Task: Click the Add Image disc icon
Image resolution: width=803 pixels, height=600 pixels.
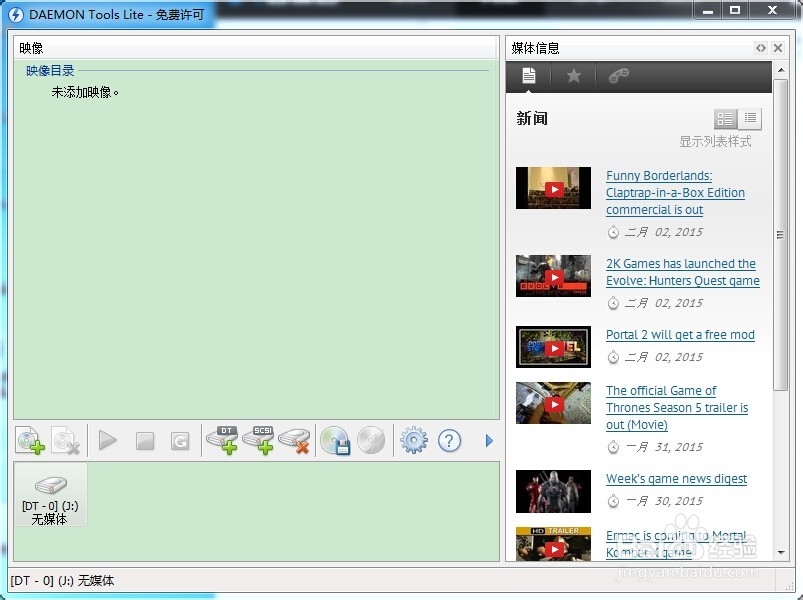Action: pos(30,440)
